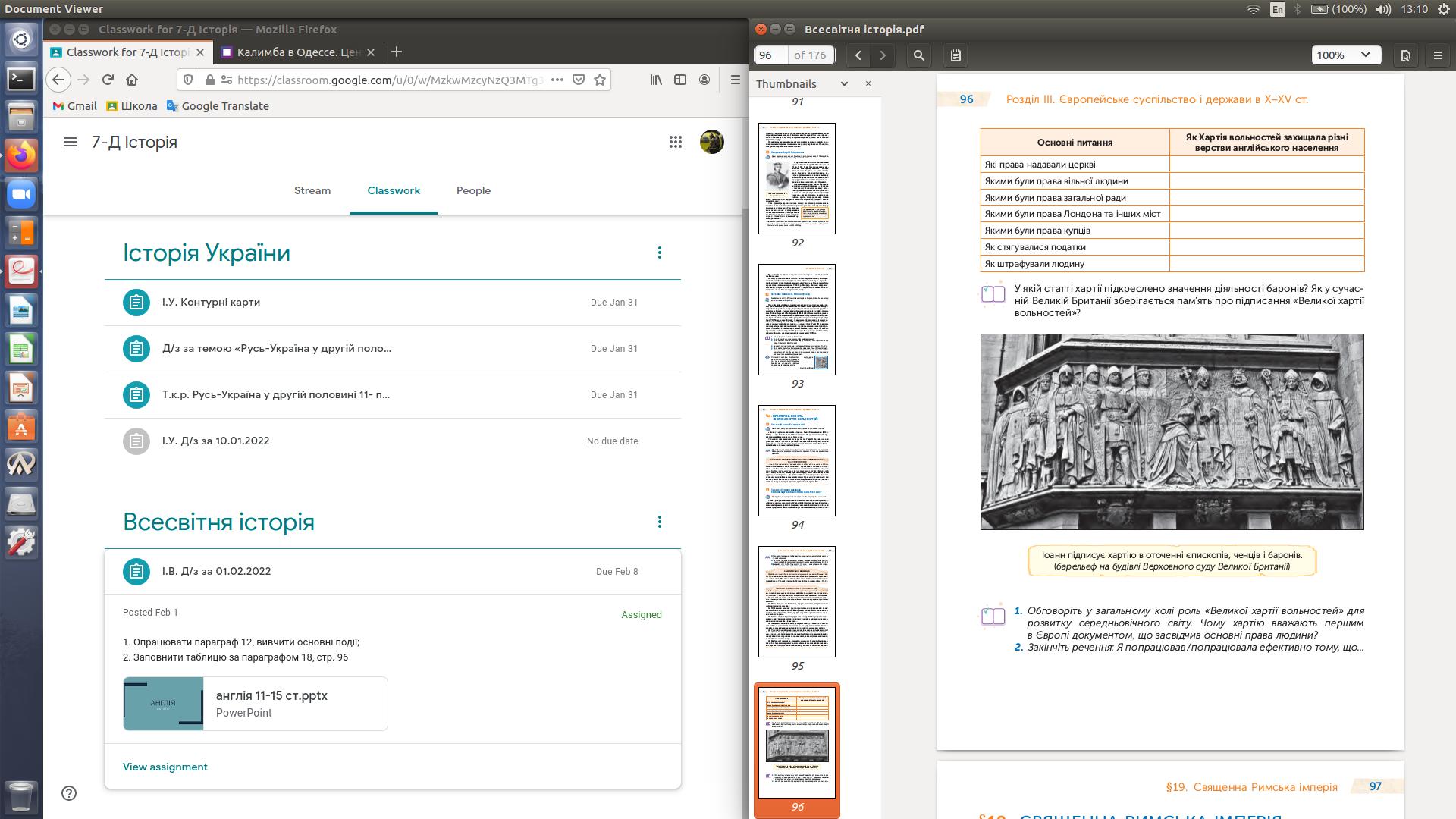Bookmark this page with star icon
This screenshot has height=819, width=1456.
(600, 80)
